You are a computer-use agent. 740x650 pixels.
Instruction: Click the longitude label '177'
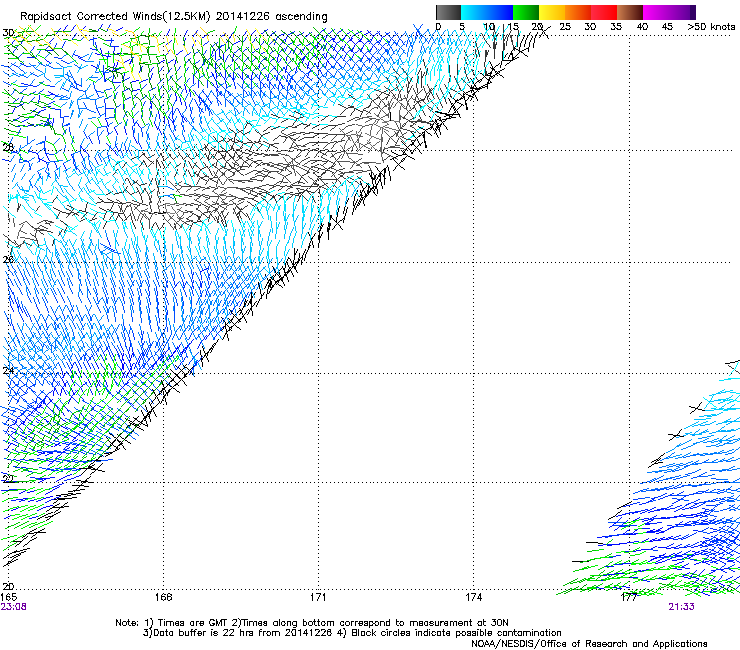click(629, 597)
